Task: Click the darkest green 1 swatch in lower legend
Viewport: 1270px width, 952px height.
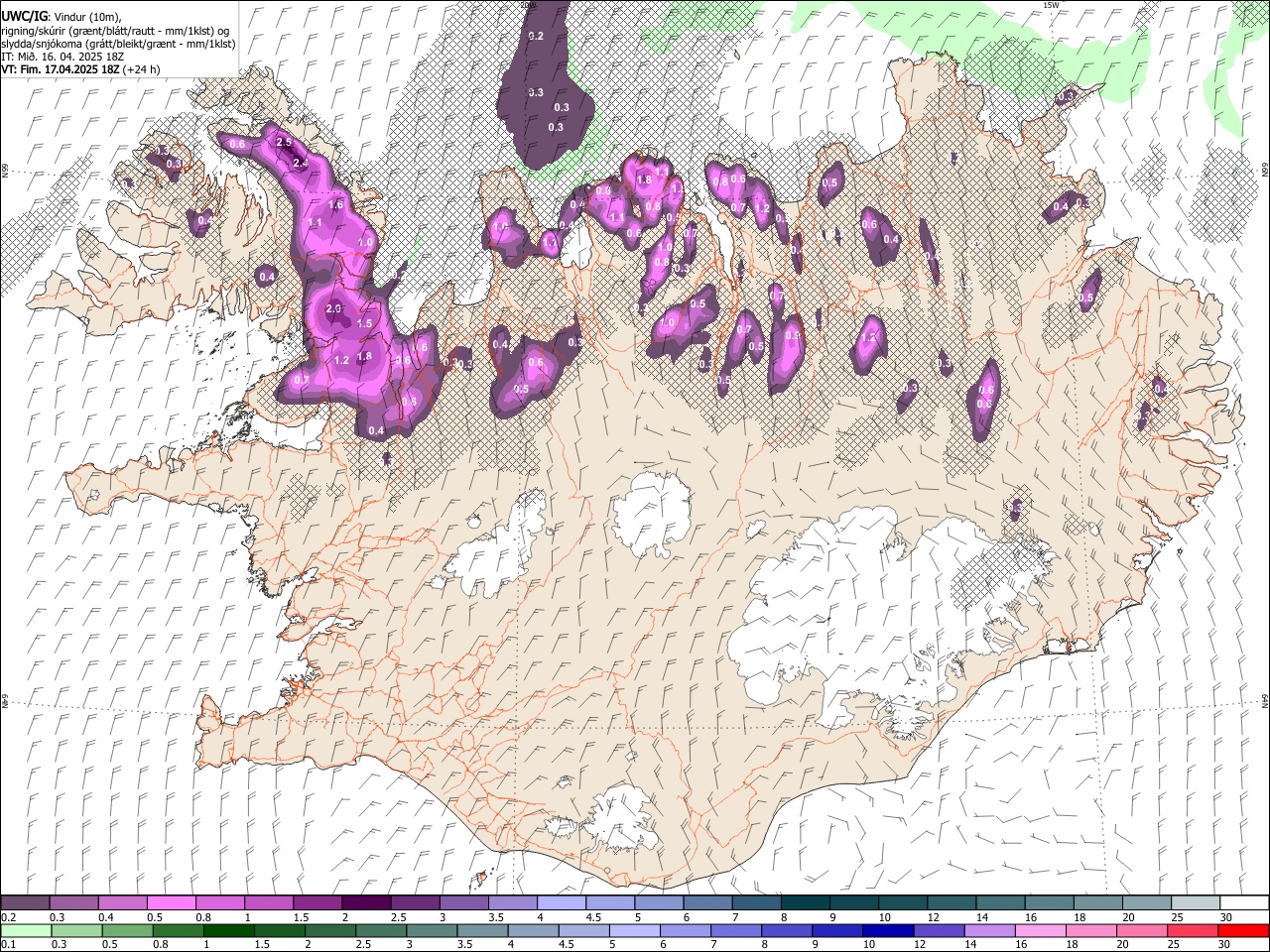Action: coord(228,931)
